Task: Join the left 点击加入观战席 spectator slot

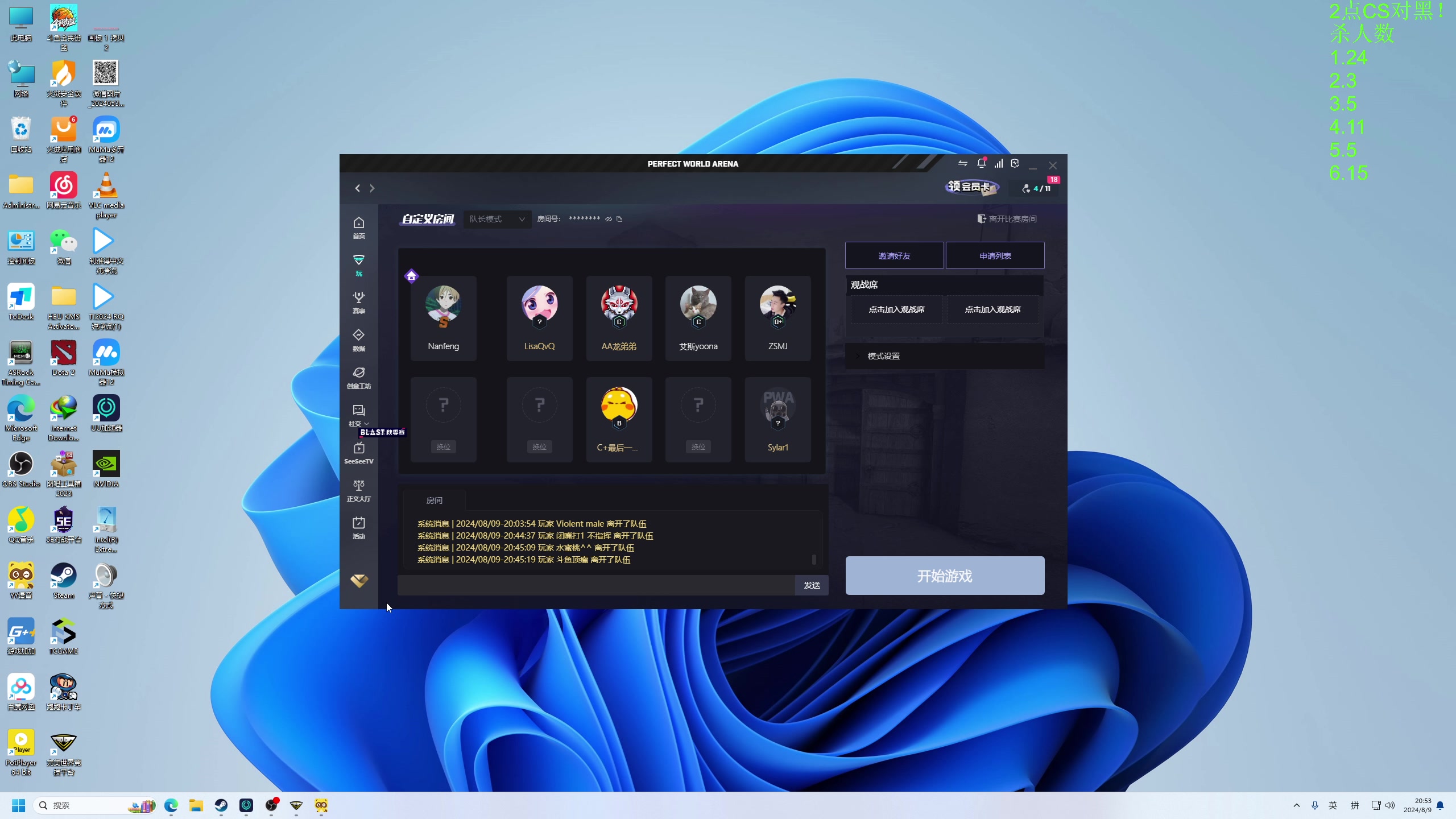Action: click(x=896, y=309)
